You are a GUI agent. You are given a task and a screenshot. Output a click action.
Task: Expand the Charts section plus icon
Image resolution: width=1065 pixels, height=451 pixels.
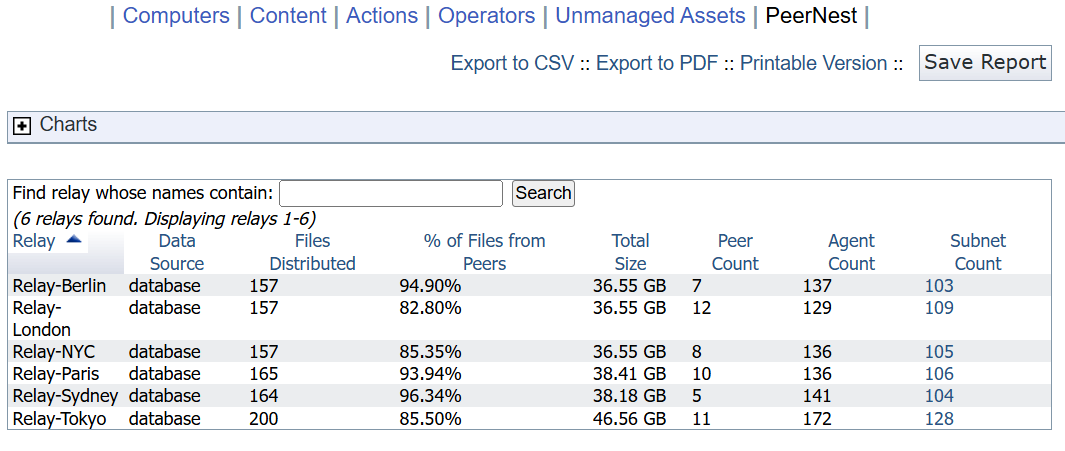point(22,126)
